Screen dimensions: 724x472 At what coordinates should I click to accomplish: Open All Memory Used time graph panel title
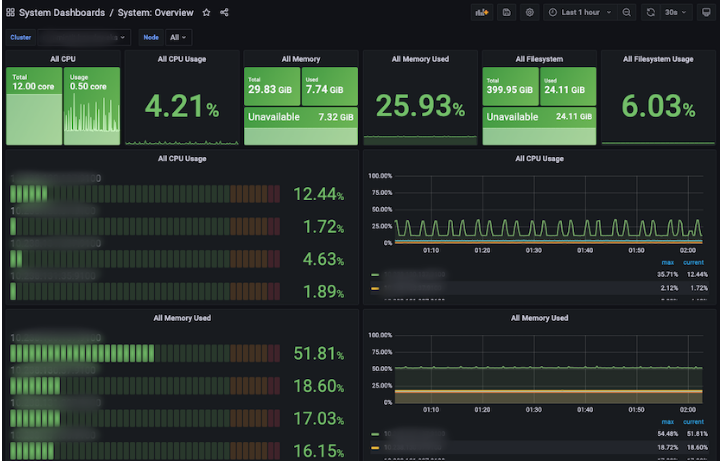click(539, 318)
